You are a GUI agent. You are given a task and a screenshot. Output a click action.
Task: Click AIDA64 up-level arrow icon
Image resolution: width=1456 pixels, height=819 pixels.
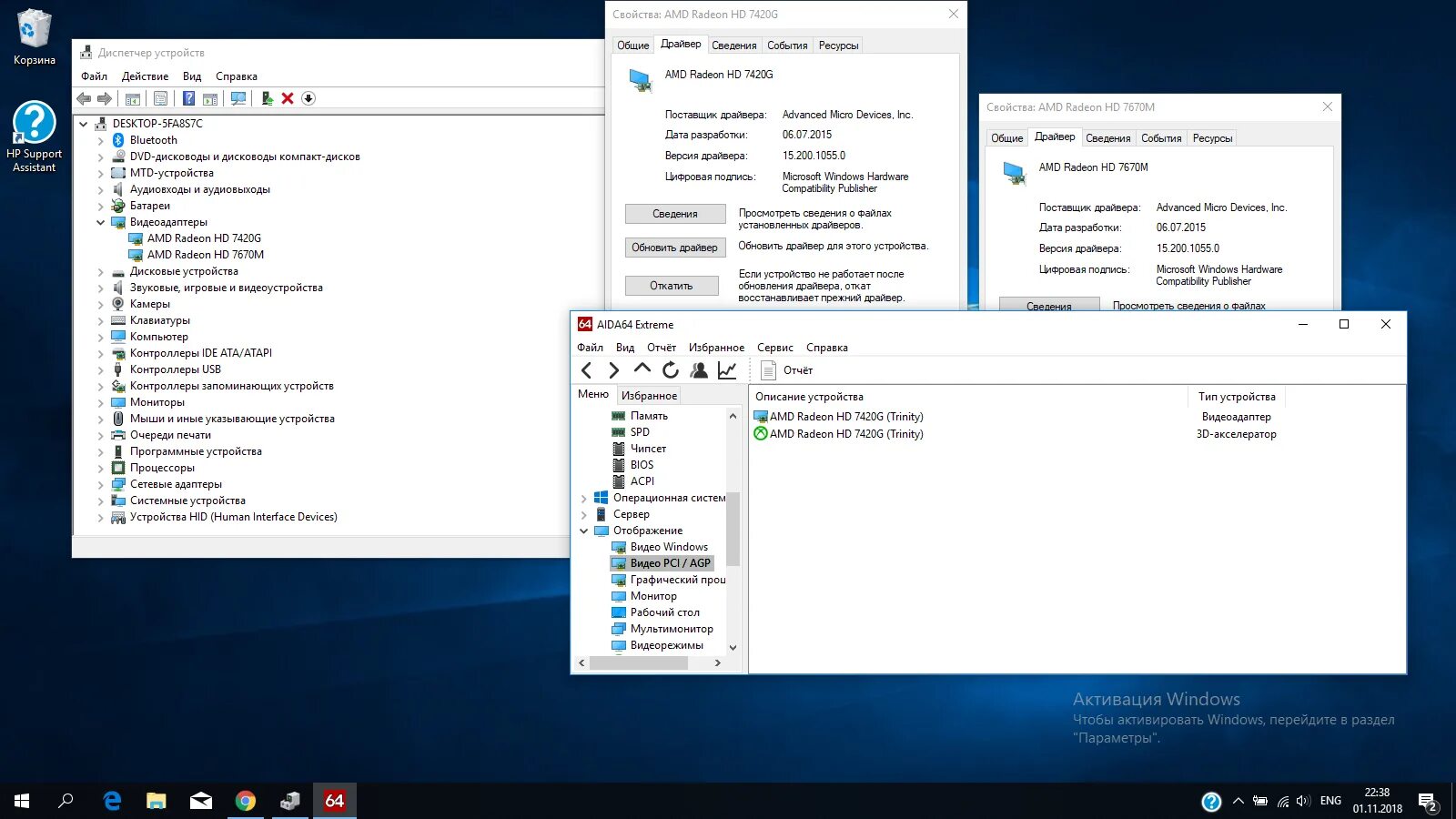click(642, 369)
